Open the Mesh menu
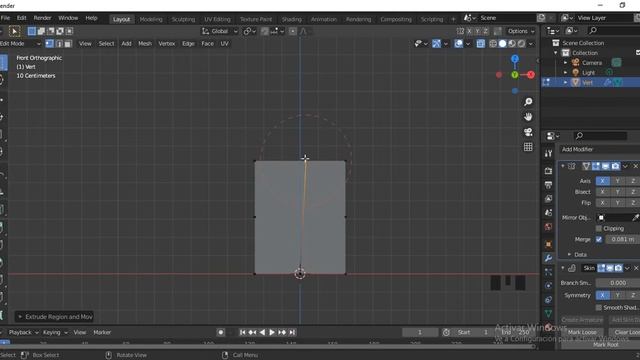Viewport: 640px width, 360px height. (x=144, y=44)
